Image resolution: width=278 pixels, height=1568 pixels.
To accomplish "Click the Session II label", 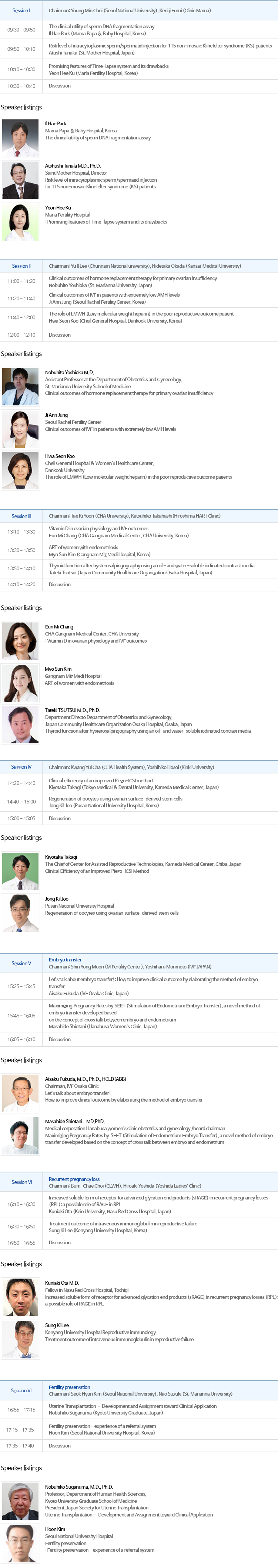I will point(21,266).
